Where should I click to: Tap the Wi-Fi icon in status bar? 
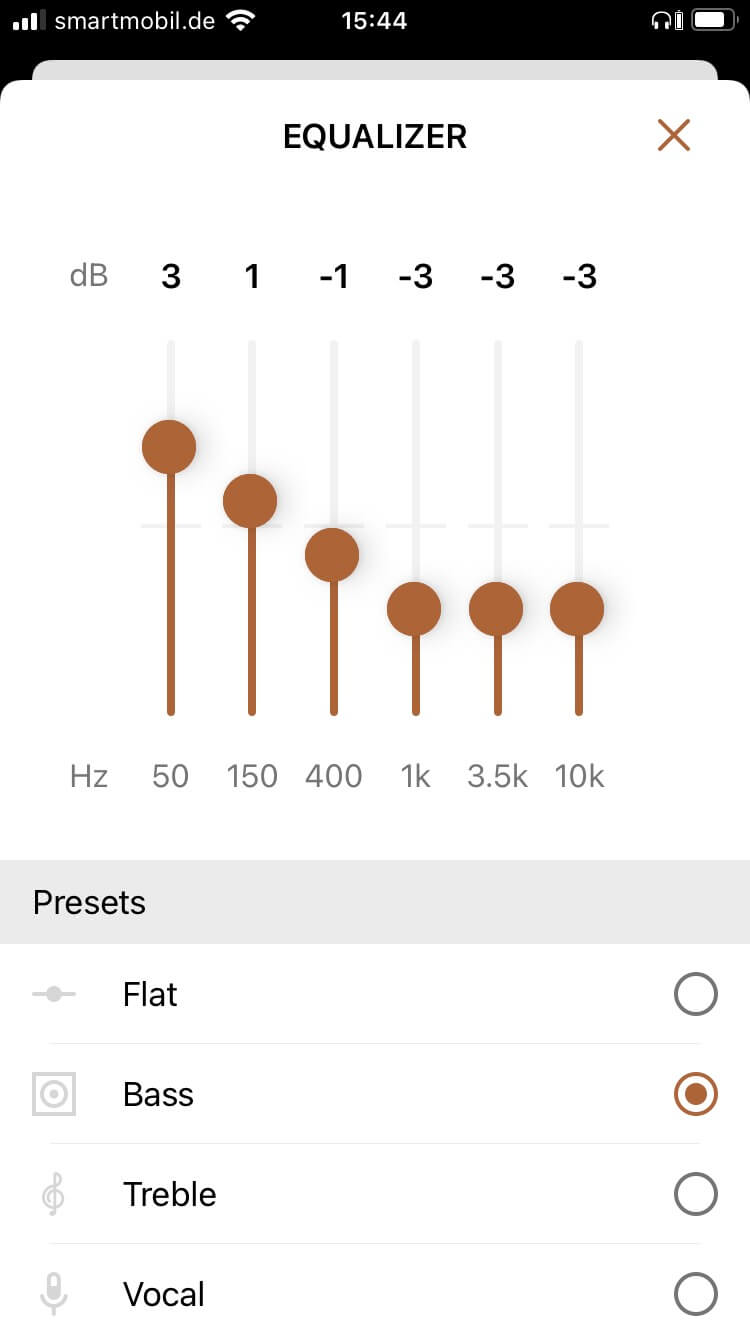point(240,20)
